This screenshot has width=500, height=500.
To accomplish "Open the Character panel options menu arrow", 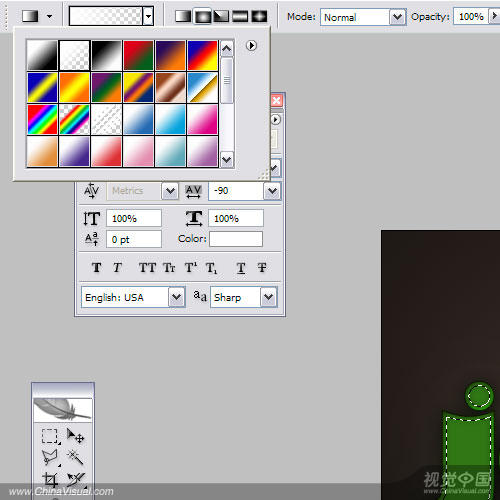I will tap(275, 119).
